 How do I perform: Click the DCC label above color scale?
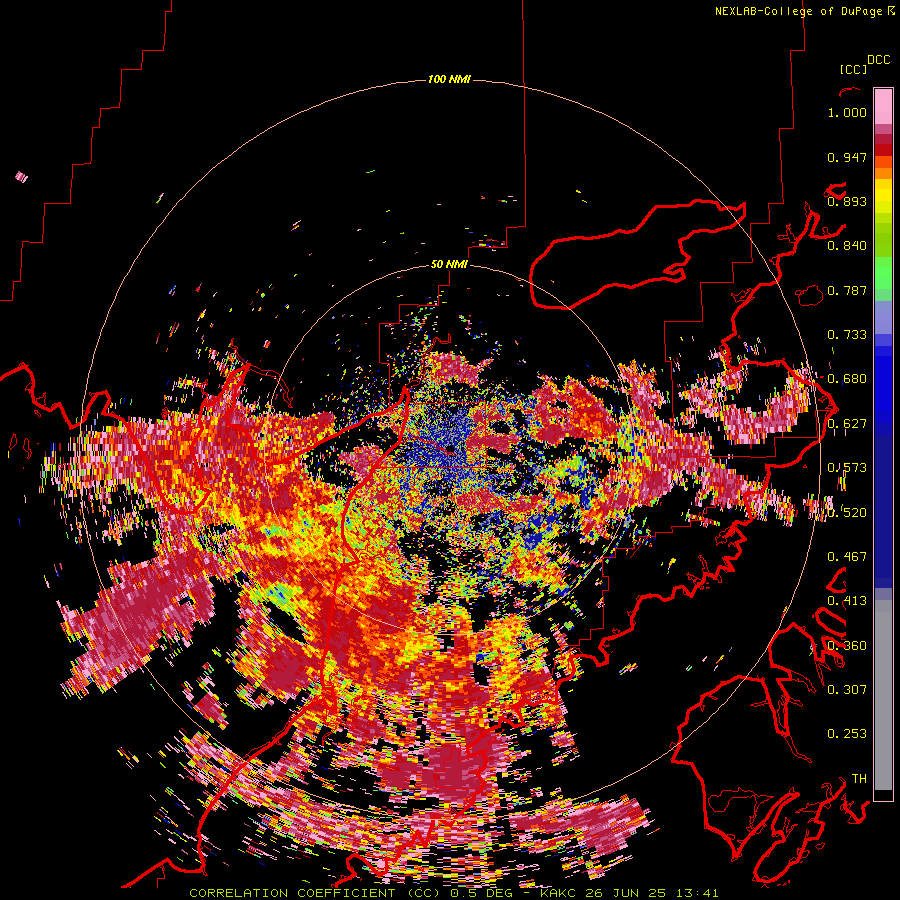[878, 60]
